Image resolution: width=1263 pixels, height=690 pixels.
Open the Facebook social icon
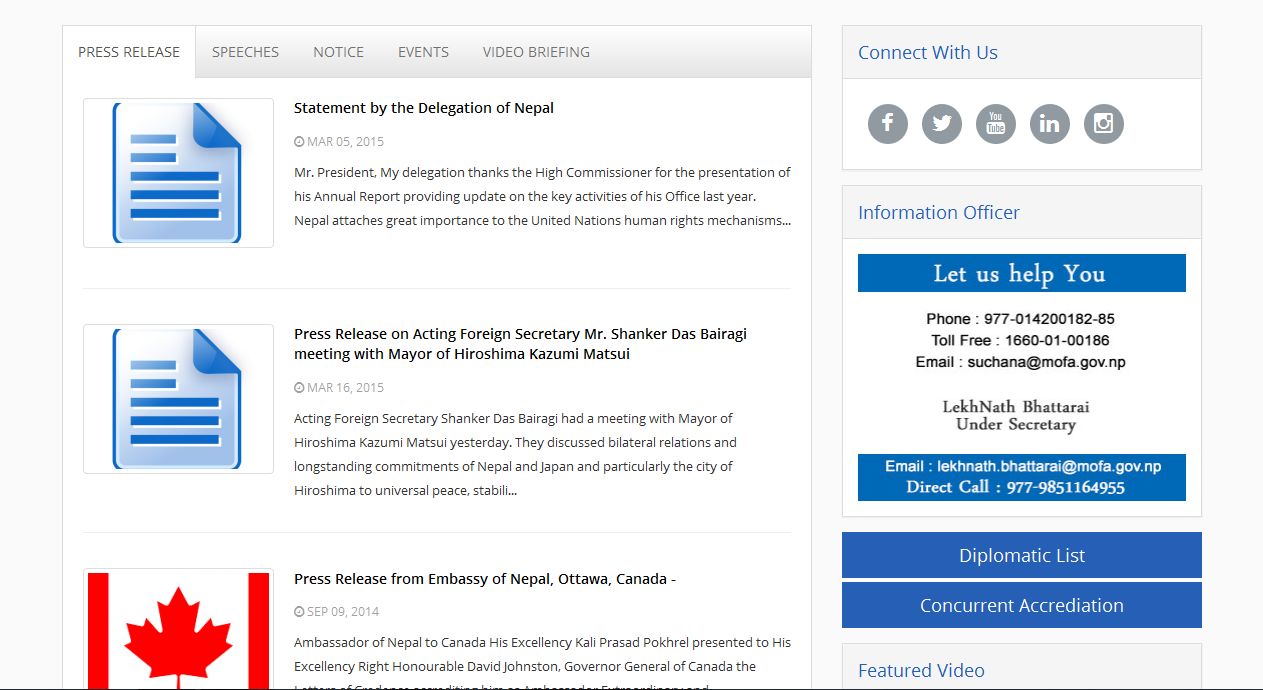coord(887,124)
